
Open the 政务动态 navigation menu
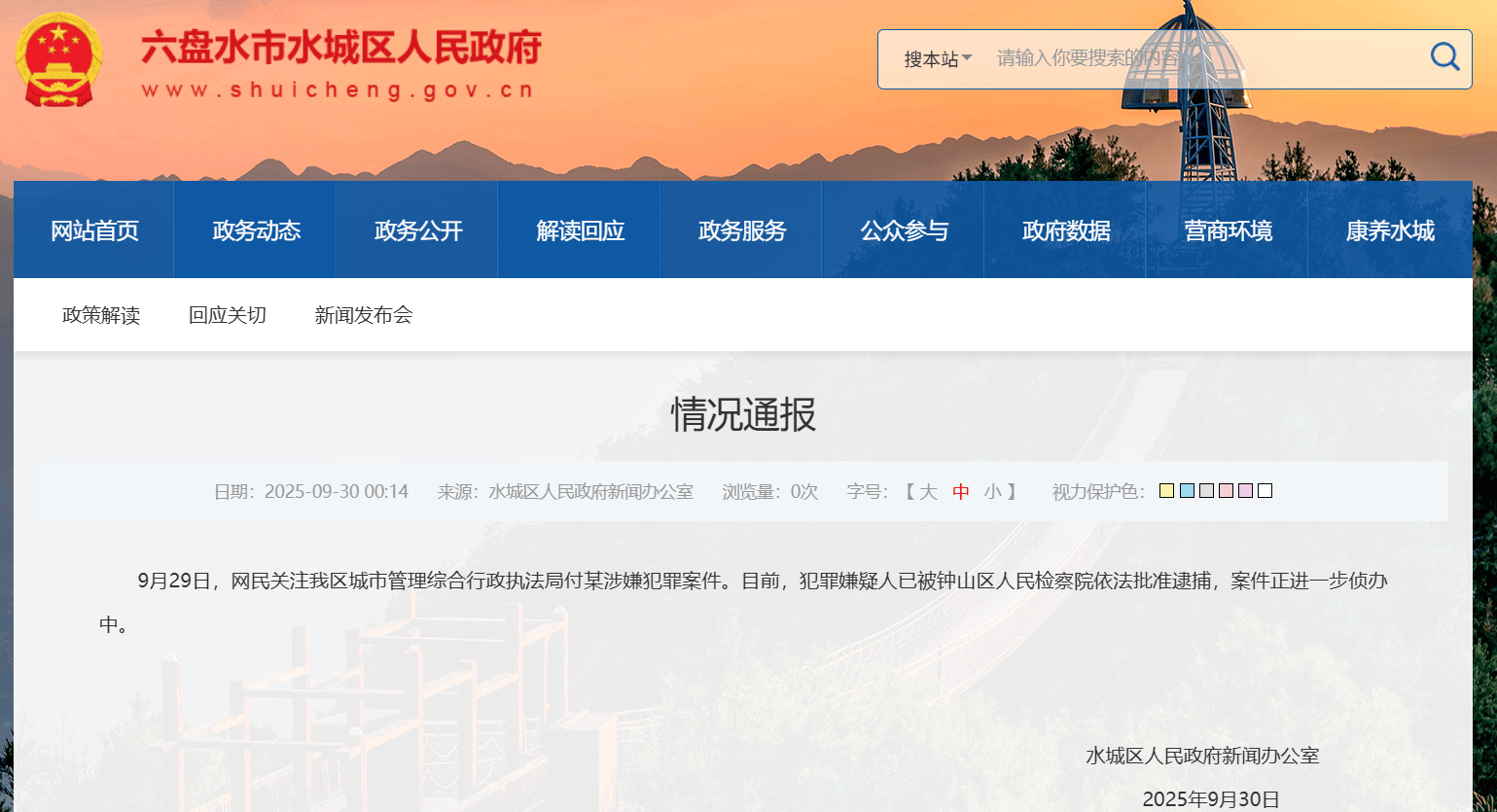[x=256, y=229]
